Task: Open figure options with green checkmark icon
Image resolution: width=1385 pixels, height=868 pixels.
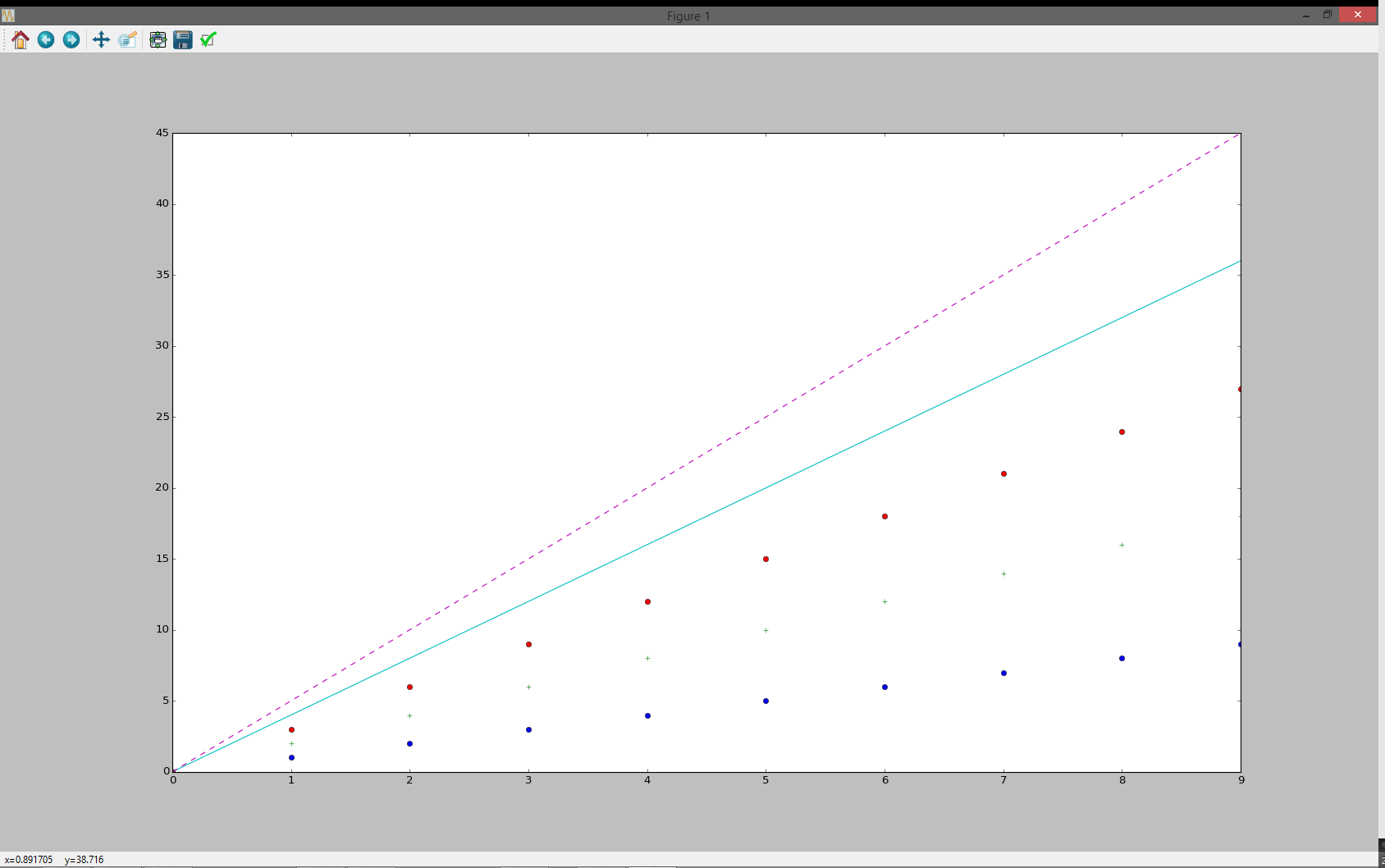Action: (x=208, y=39)
